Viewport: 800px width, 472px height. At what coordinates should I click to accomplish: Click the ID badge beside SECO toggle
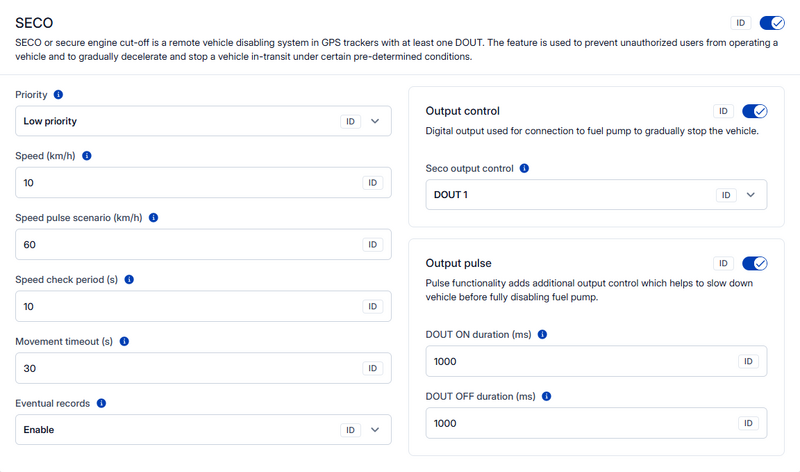(741, 23)
